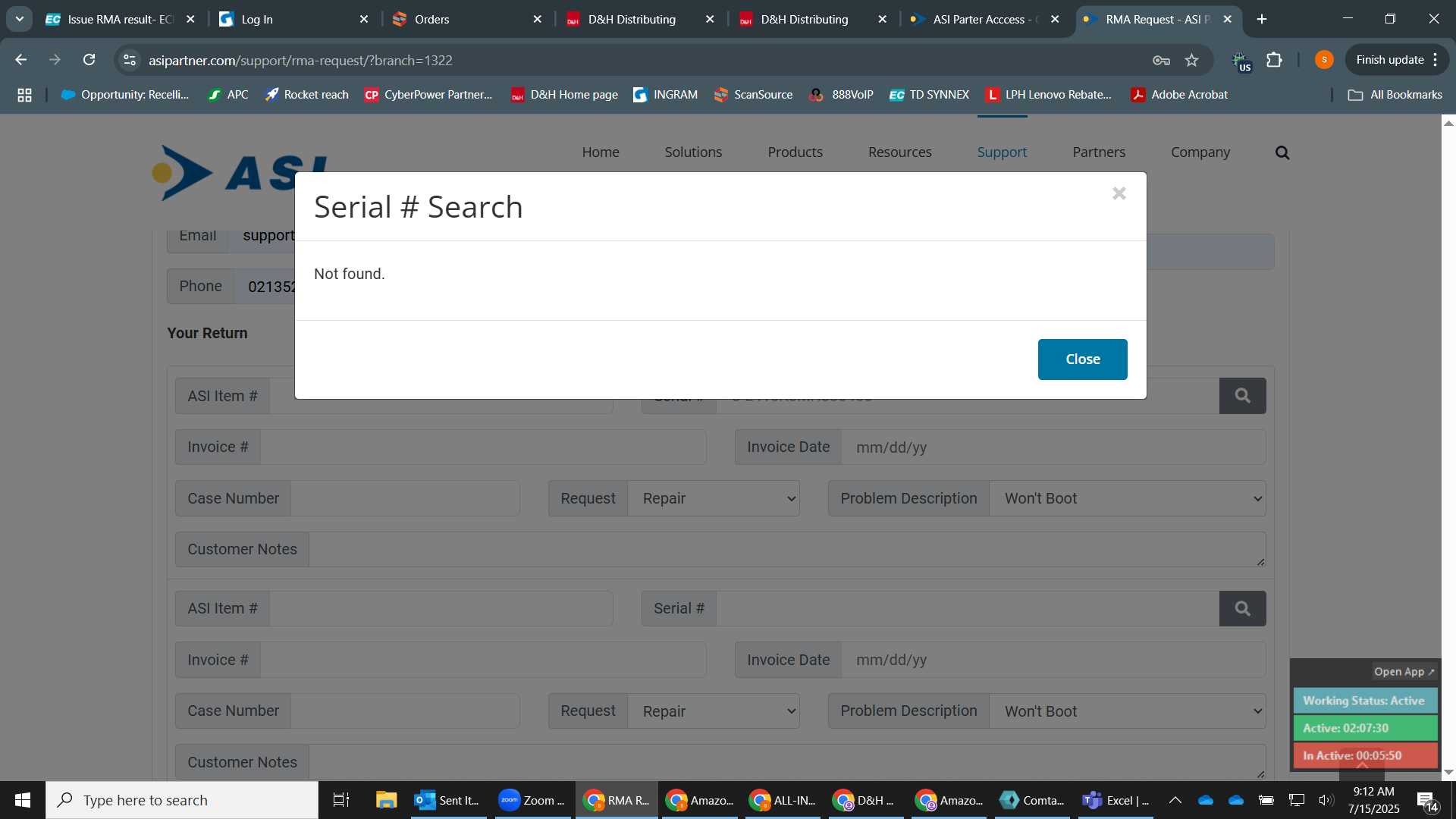Click US extension icon in toolbar
The height and width of the screenshot is (819, 1456).
(1241, 61)
